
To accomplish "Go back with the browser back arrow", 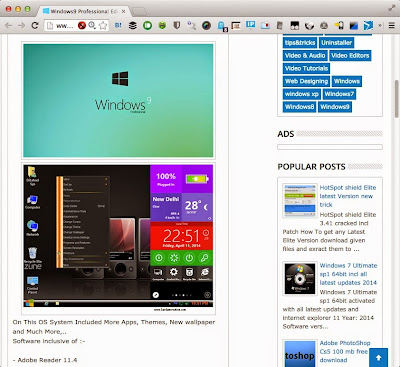I will pyautogui.click(x=8, y=25).
